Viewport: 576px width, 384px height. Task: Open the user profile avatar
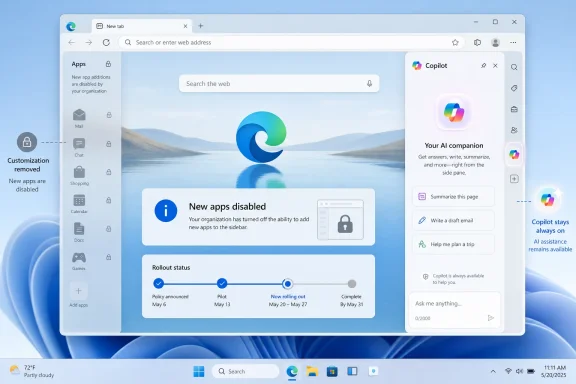[x=495, y=43]
